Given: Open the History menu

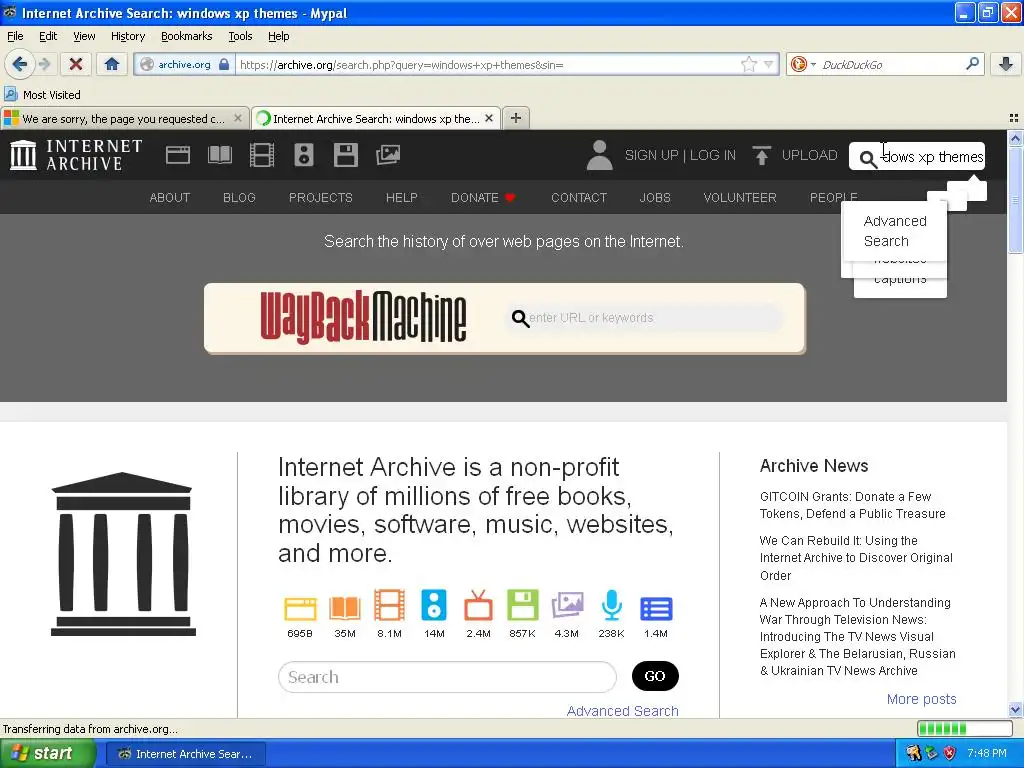Looking at the screenshot, I should coord(127,36).
